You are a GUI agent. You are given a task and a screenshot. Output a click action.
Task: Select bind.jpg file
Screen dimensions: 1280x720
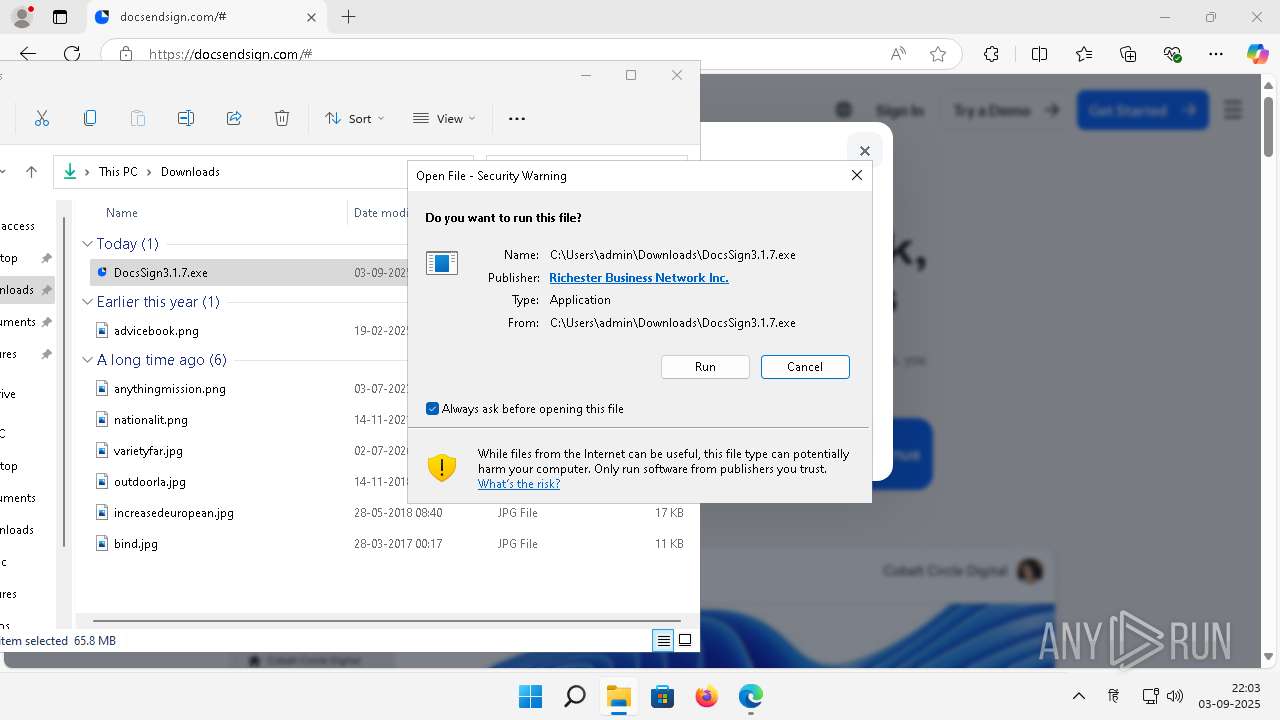coord(135,544)
